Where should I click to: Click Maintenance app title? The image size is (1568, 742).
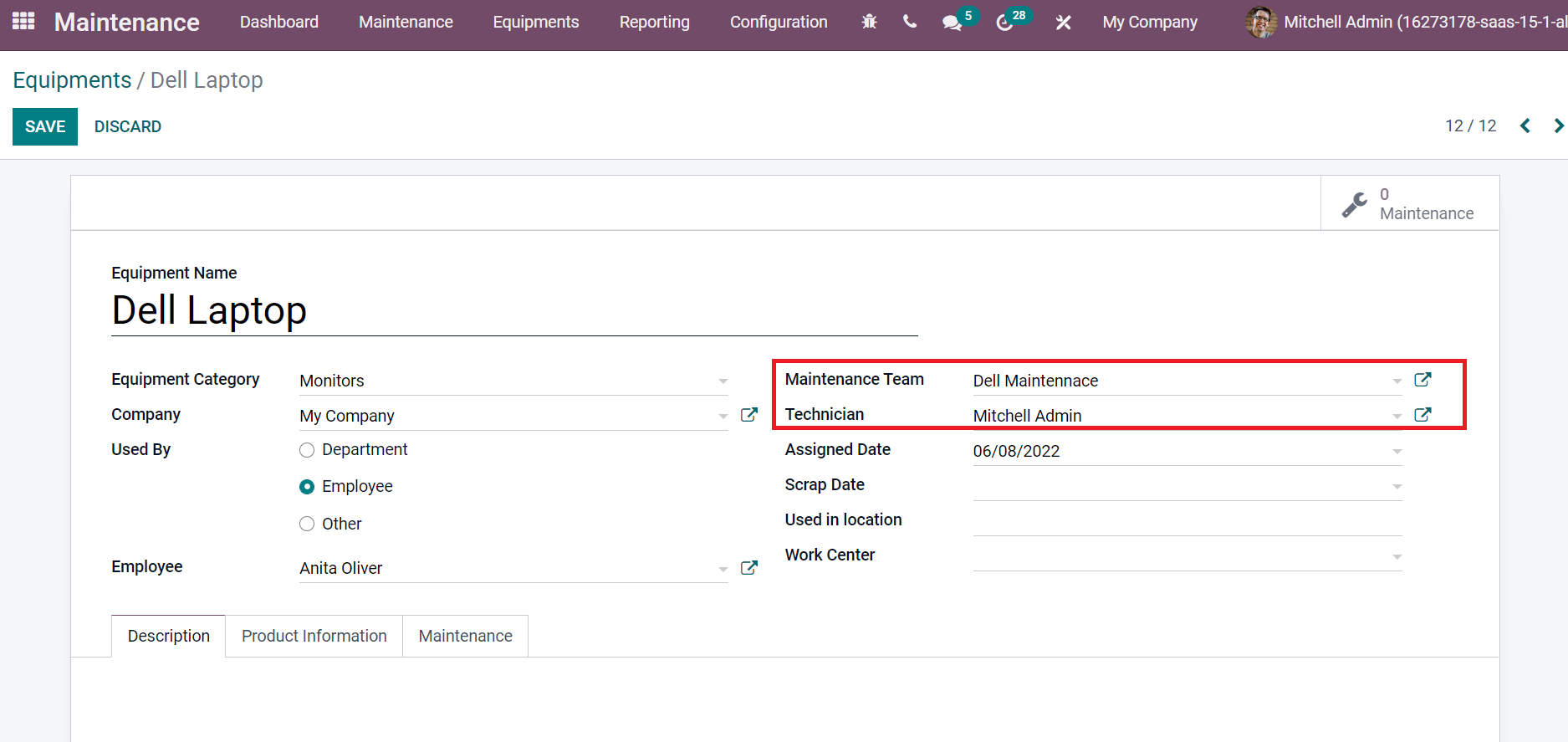pyautogui.click(x=127, y=23)
